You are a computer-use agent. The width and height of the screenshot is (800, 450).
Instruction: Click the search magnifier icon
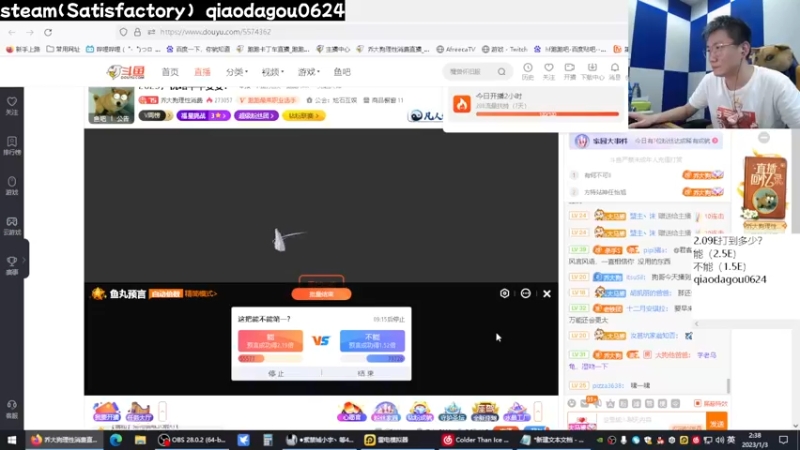[502, 72]
